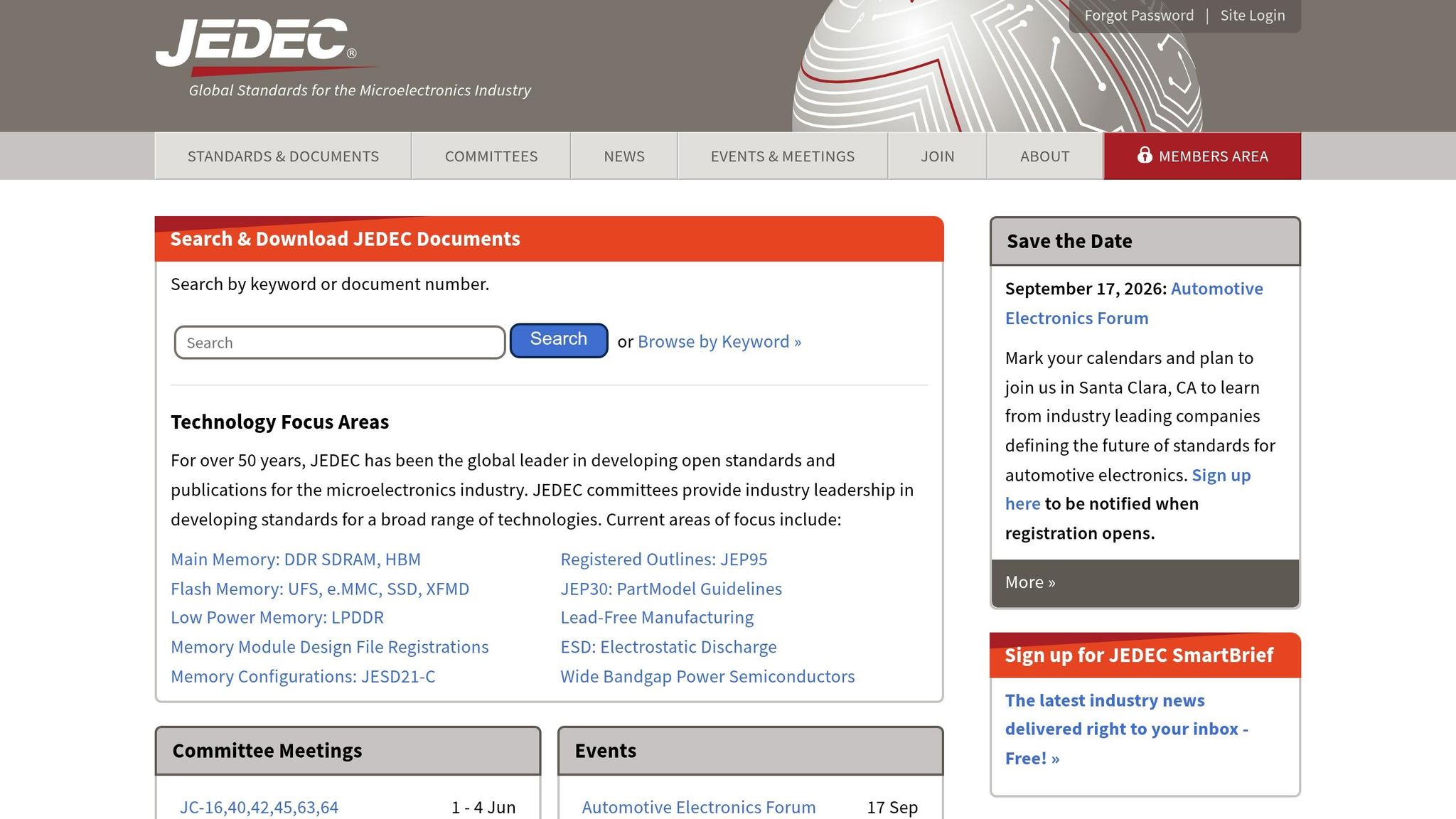Open Browse by Keyword link
The width and height of the screenshot is (1456, 819).
pos(719,342)
